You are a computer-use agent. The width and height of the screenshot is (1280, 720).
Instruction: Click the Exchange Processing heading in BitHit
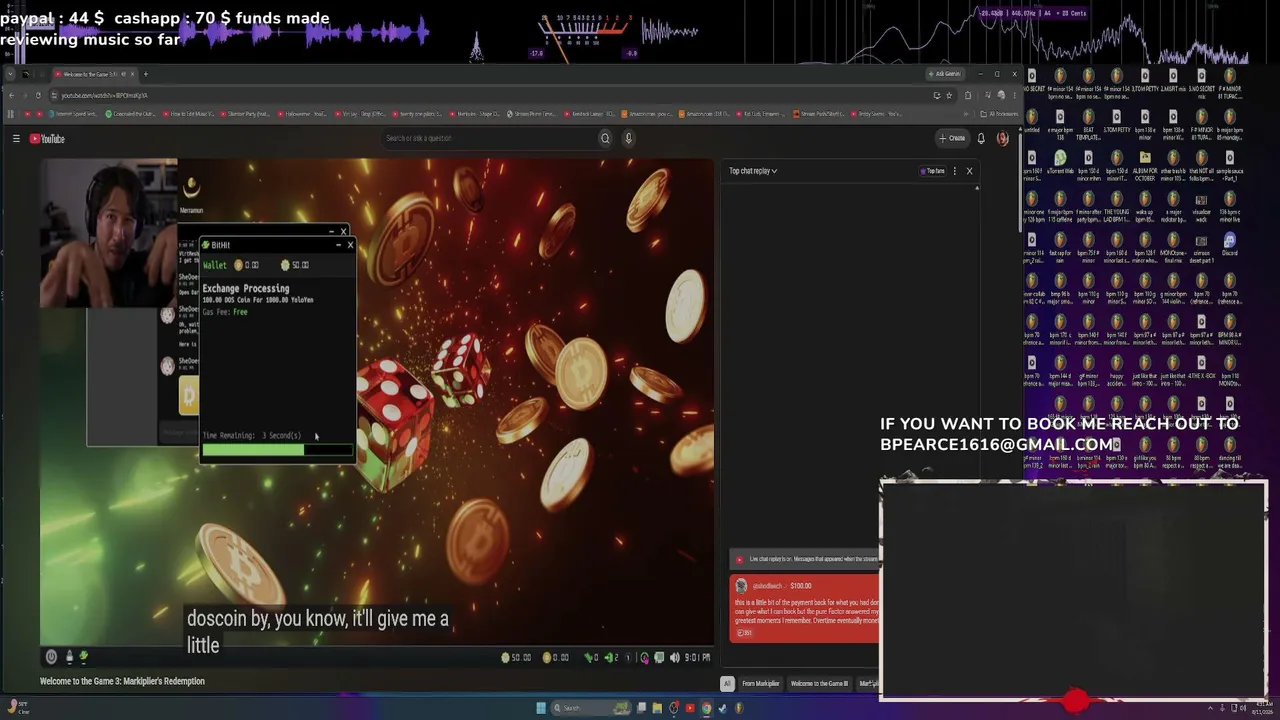point(246,289)
